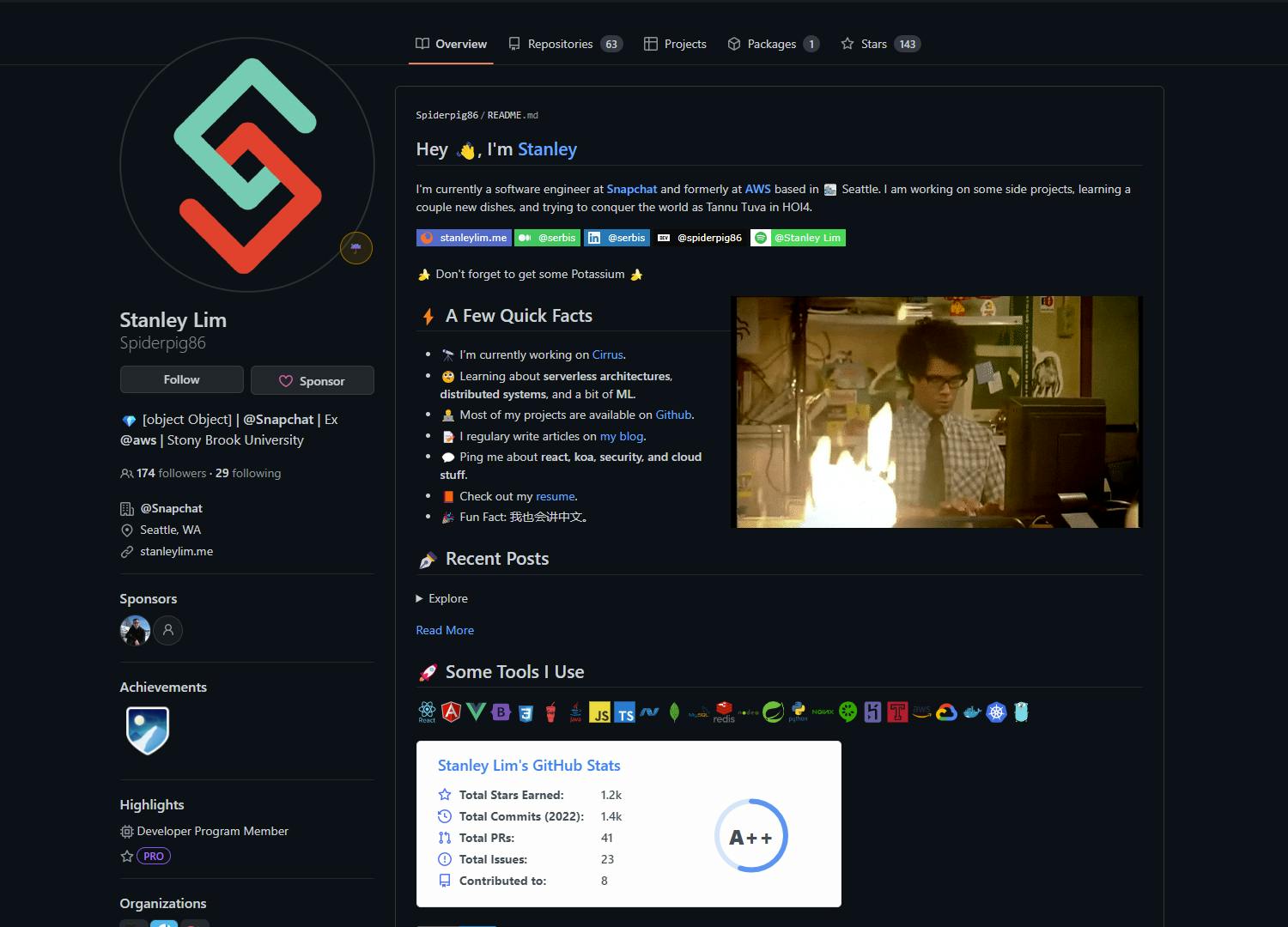Image resolution: width=1288 pixels, height=927 pixels.
Task: Go to the Projects tab
Action: 675,44
